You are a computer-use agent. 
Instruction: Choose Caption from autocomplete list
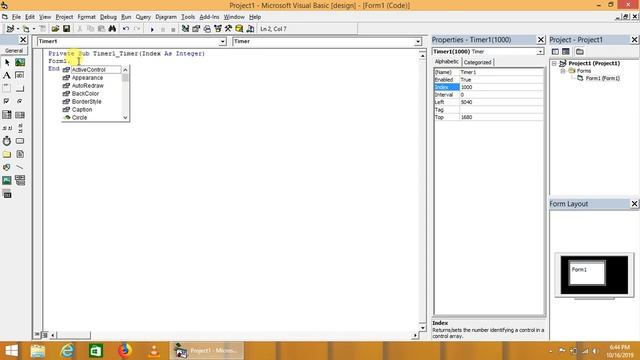(x=82, y=109)
